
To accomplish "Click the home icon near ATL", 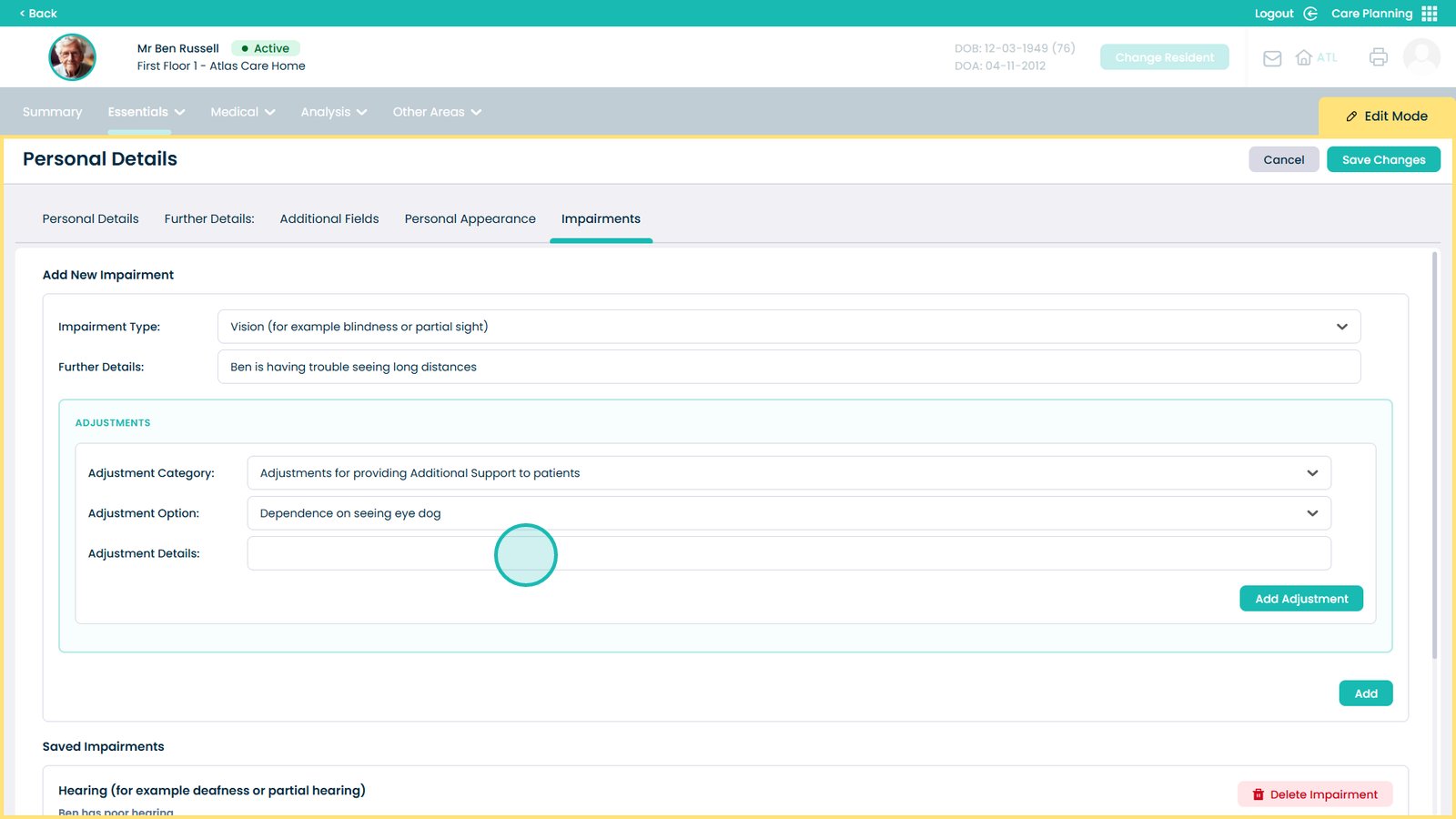I will click(x=1303, y=57).
